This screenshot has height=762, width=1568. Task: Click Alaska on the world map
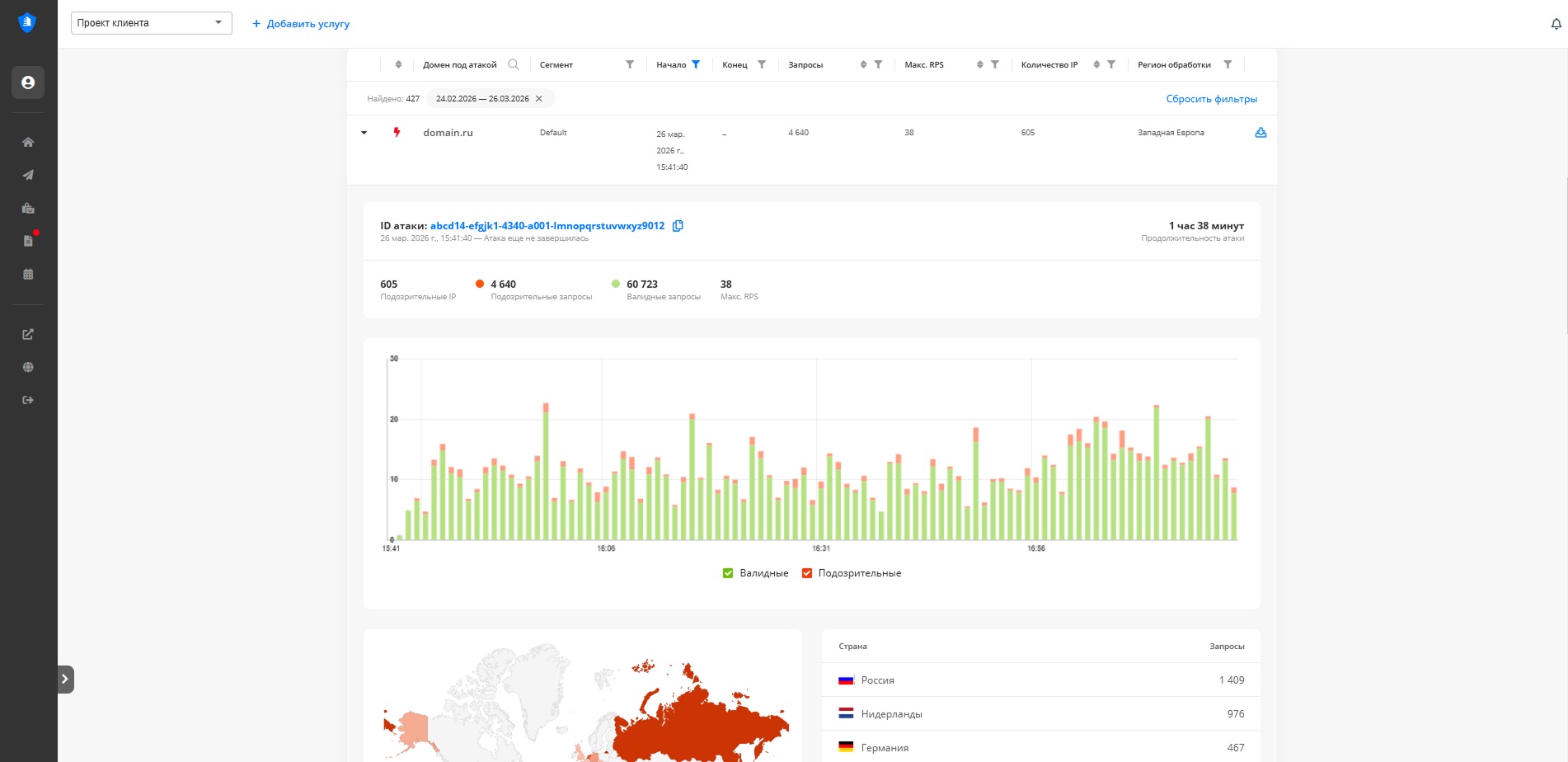pyautogui.click(x=415, y=730)
